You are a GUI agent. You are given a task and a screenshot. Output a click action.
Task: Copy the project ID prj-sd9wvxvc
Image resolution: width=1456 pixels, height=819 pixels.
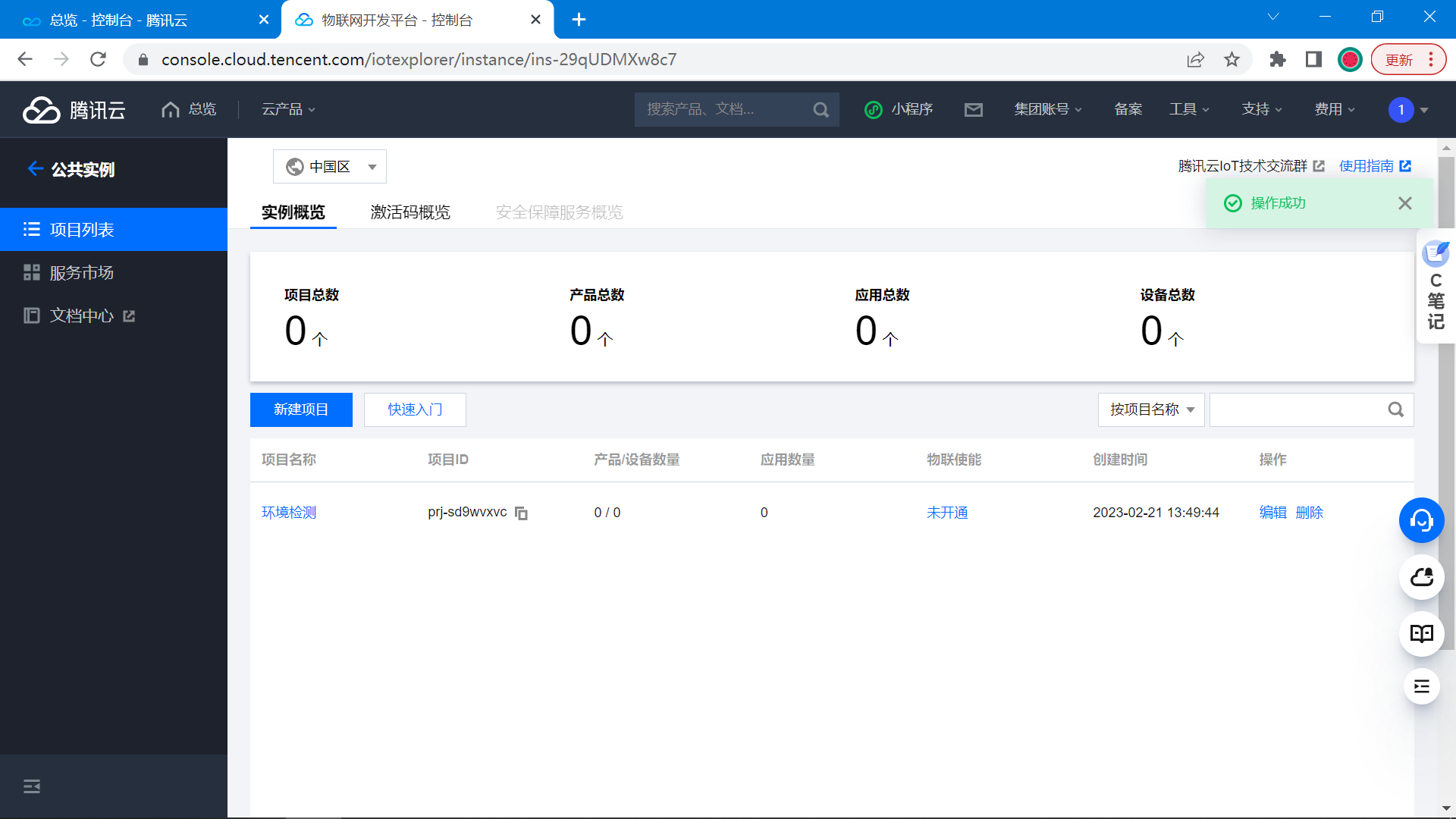point(521,513)
